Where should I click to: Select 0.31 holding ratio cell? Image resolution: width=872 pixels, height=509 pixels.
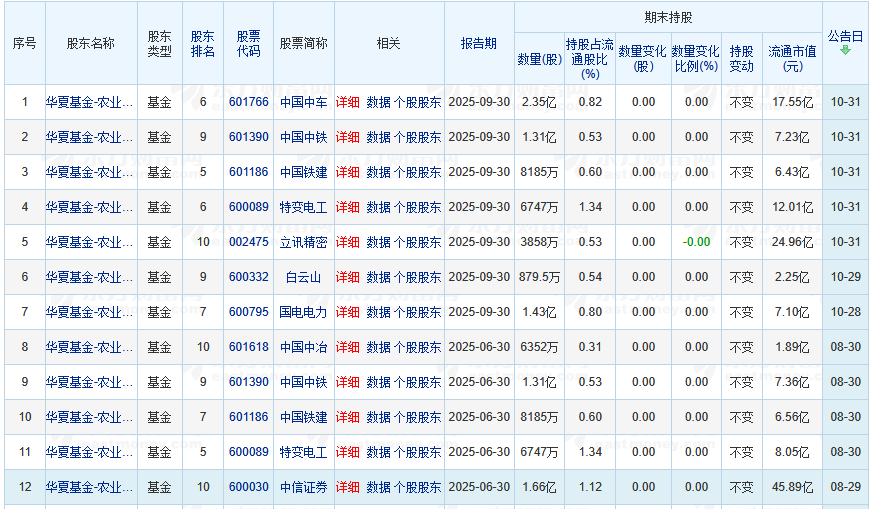(590, 347)
